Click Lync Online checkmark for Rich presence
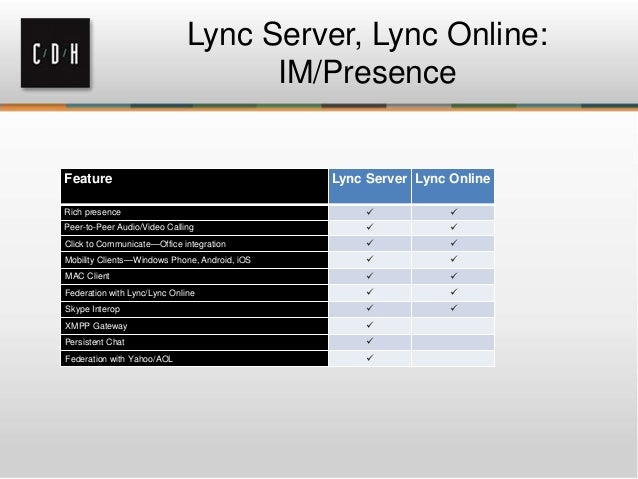Viewport: 638px width, 479px height. [453, 212]
